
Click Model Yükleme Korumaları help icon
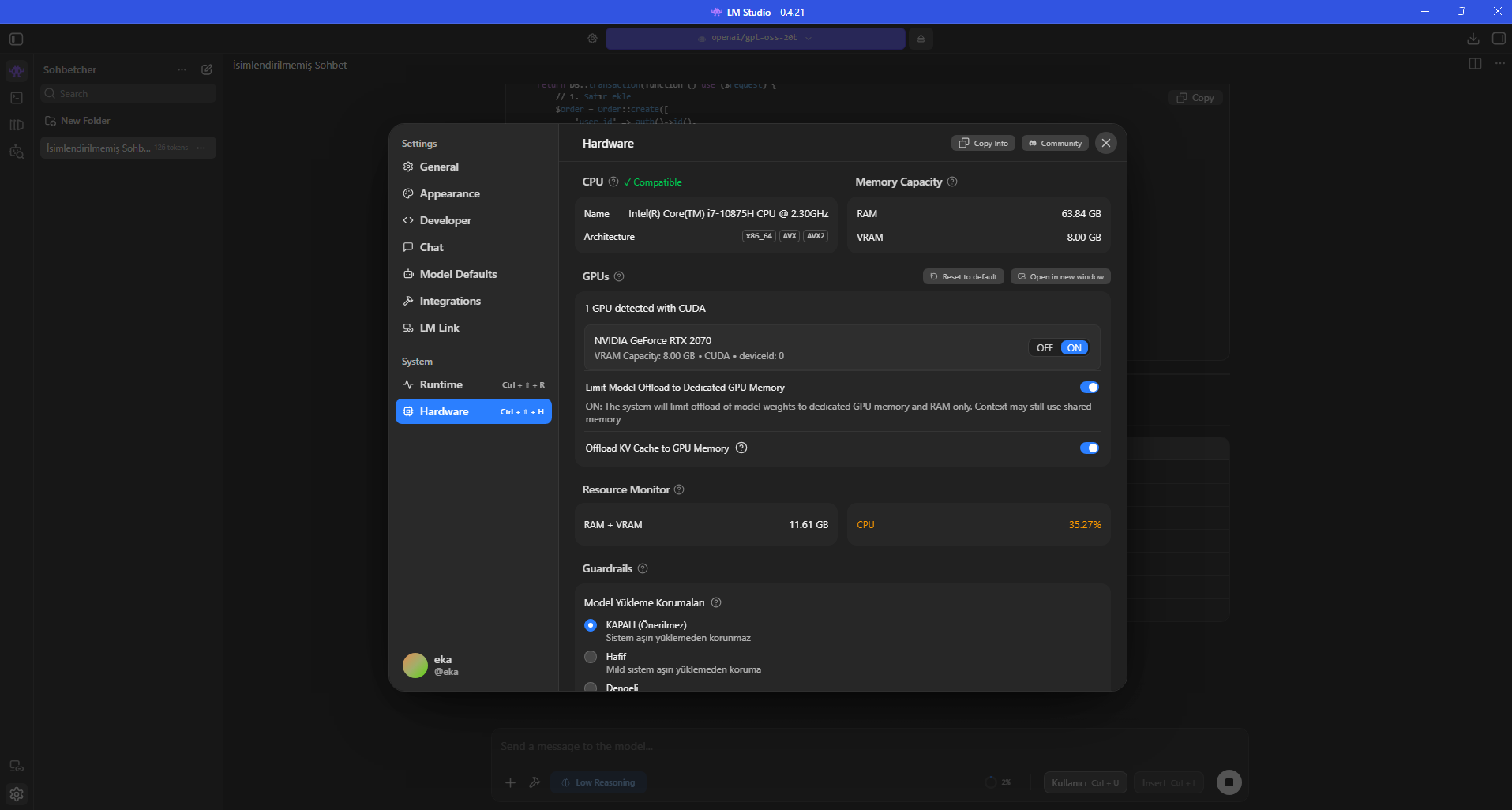[716, 602]
